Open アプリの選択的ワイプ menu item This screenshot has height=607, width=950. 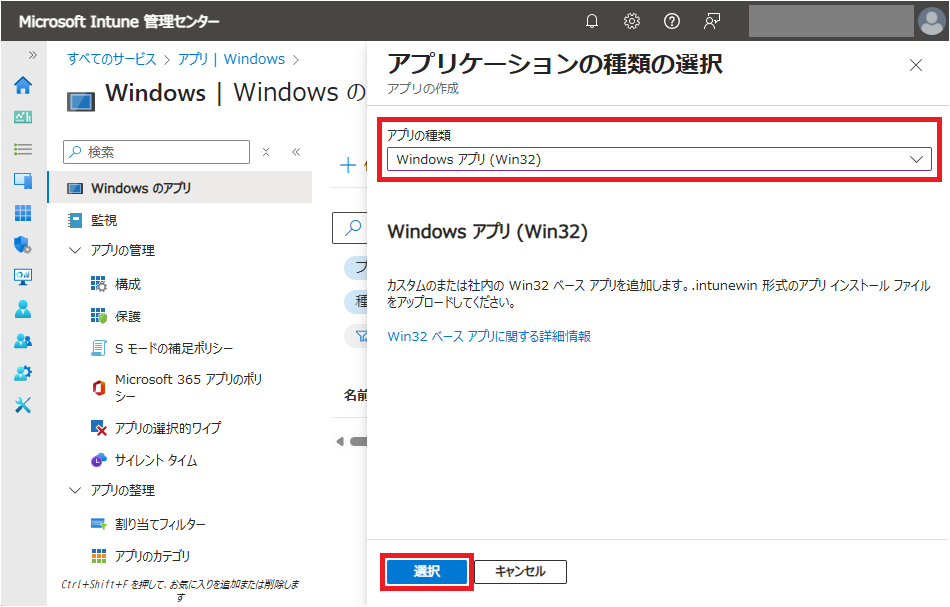(x=168, y=428)
